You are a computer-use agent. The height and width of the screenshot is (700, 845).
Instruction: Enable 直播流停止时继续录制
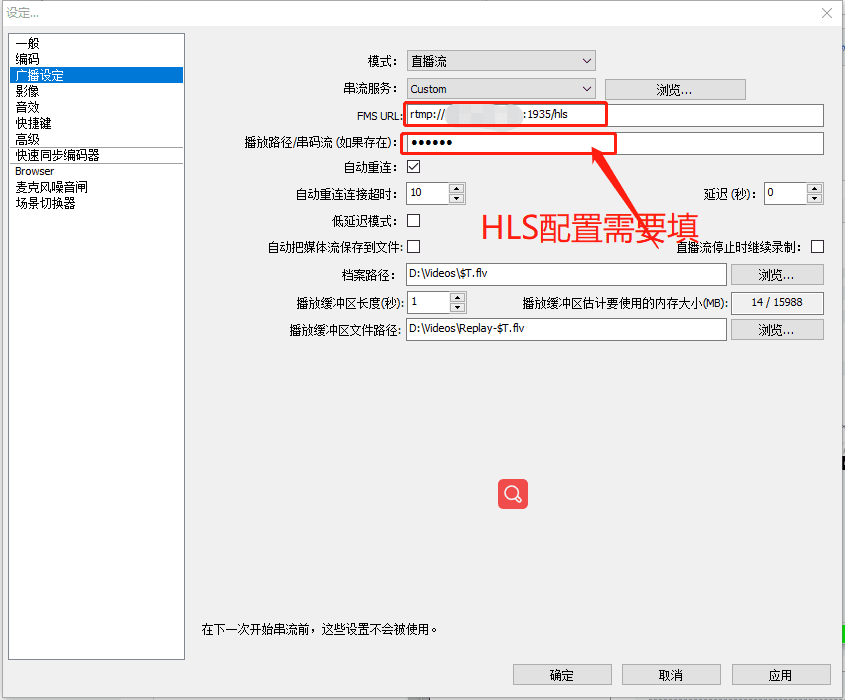tap(817, 245)
